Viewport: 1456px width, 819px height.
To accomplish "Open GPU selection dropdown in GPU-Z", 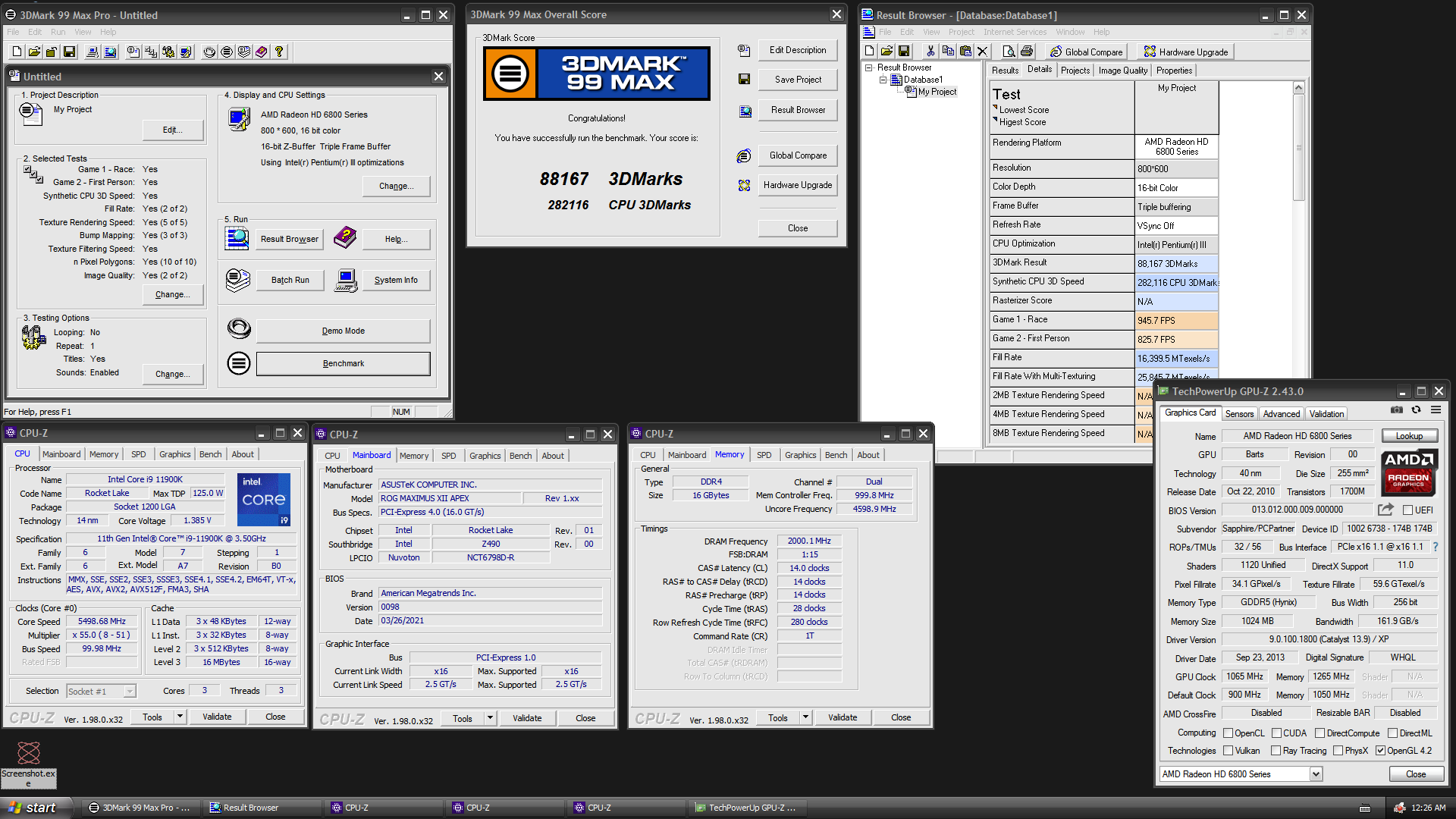I will [1316, 774].
